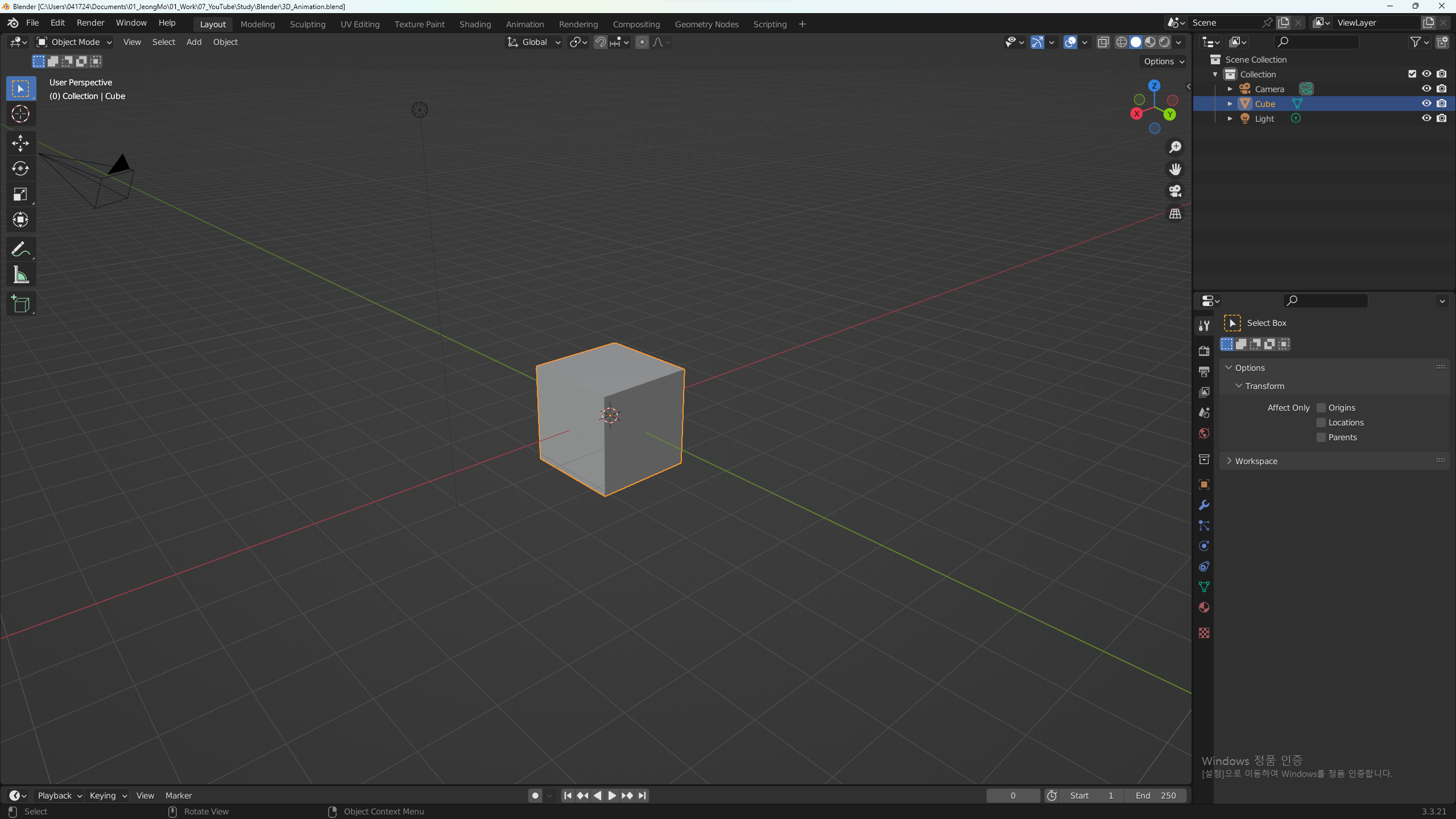The image size is (1456, 819).
Task: Open the Object Mode dropdown
Action: (75, 42)
